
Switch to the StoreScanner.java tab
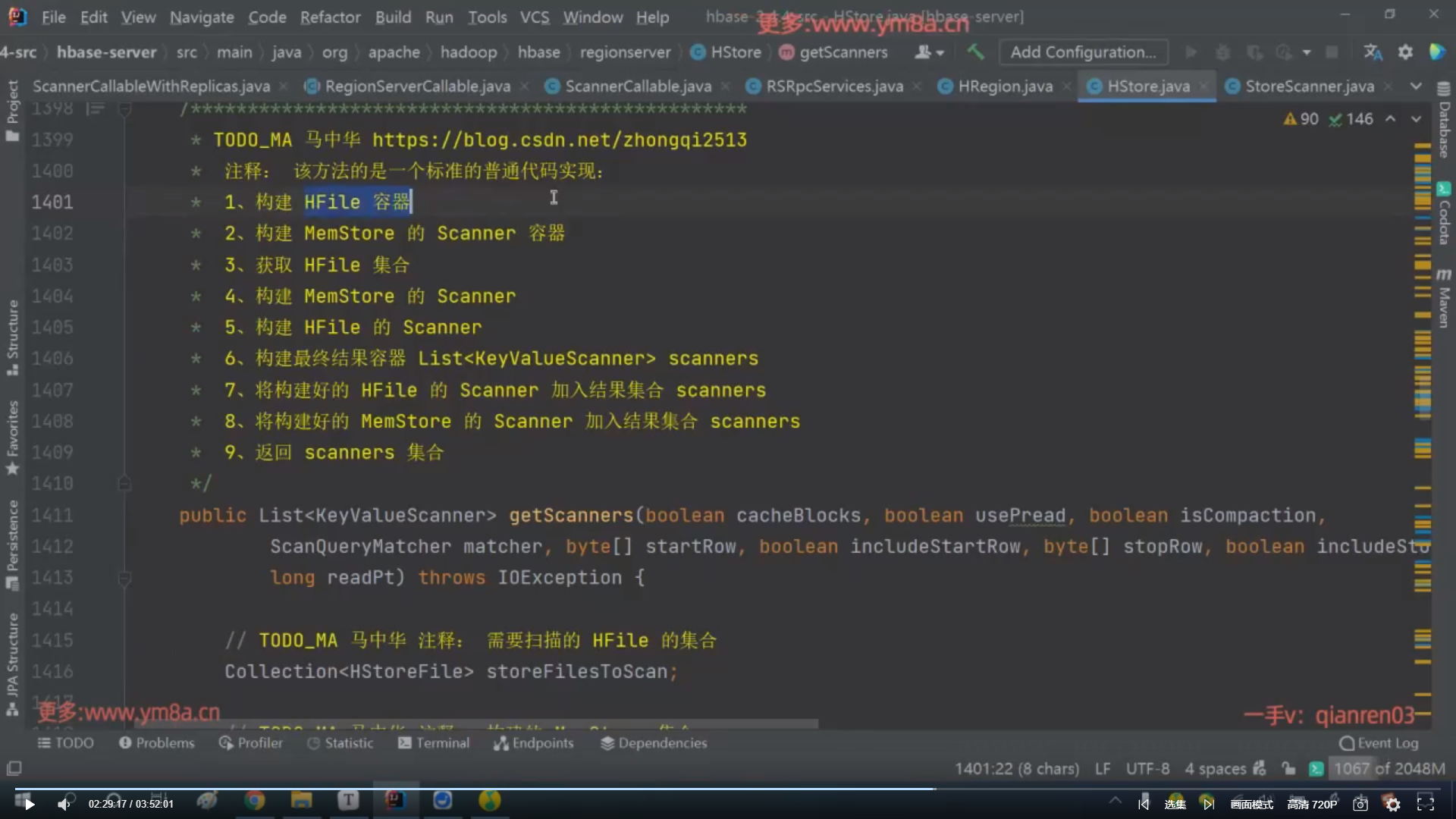[1309, 86]
